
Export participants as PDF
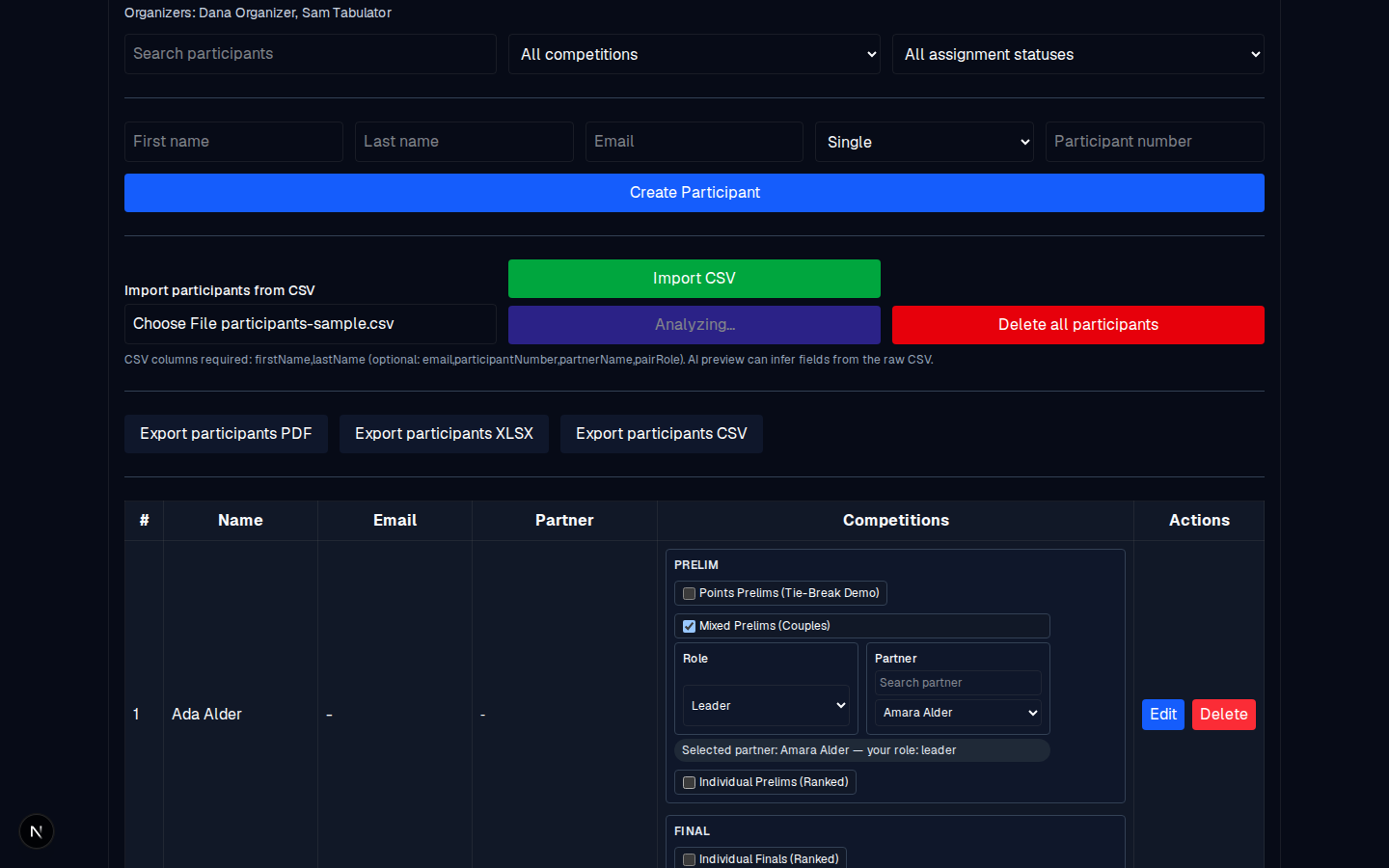226,434
